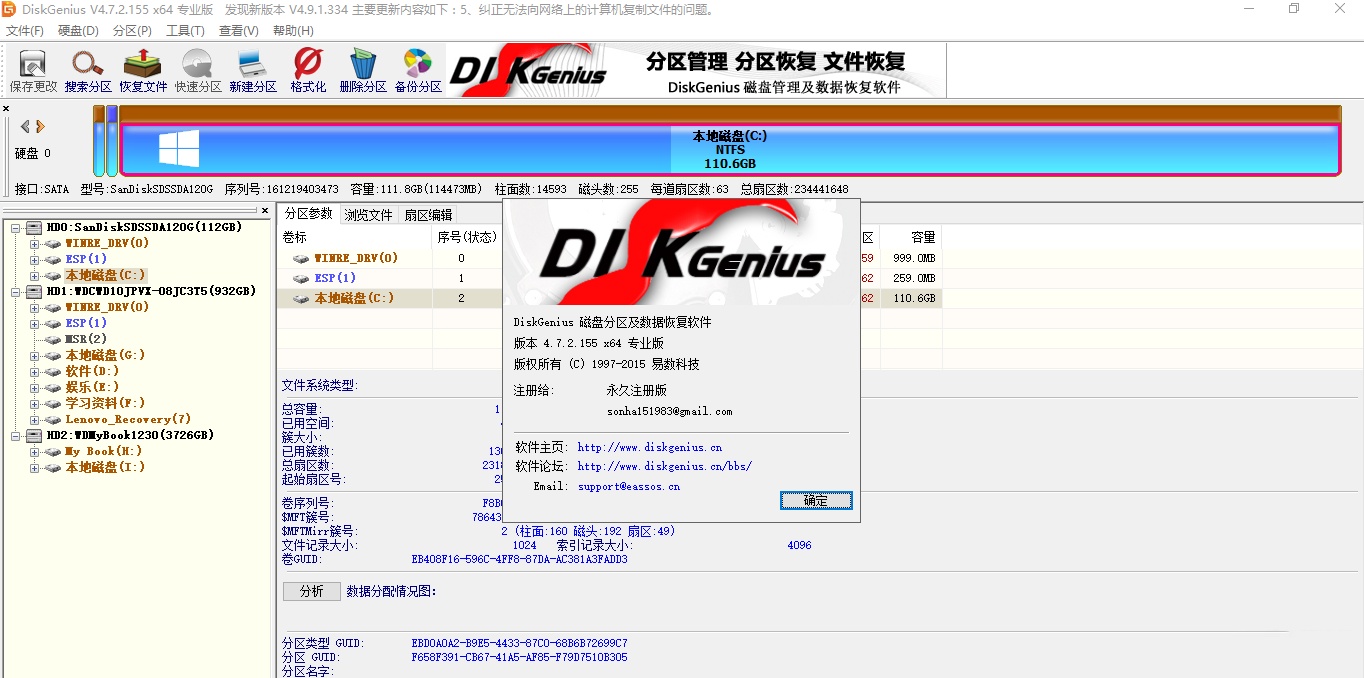This screenshot has width=1364, height=678.
Task: Open the 帮助(H) menu
Action: 292,31
